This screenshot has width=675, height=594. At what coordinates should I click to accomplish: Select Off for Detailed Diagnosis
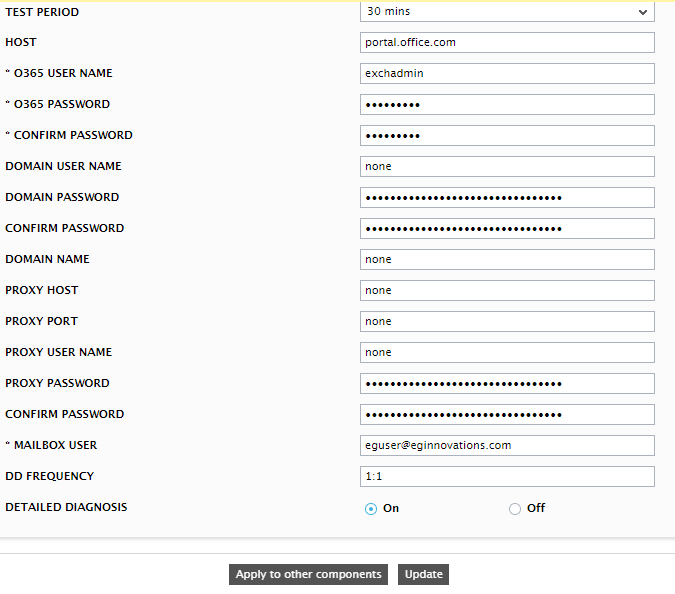514,509
